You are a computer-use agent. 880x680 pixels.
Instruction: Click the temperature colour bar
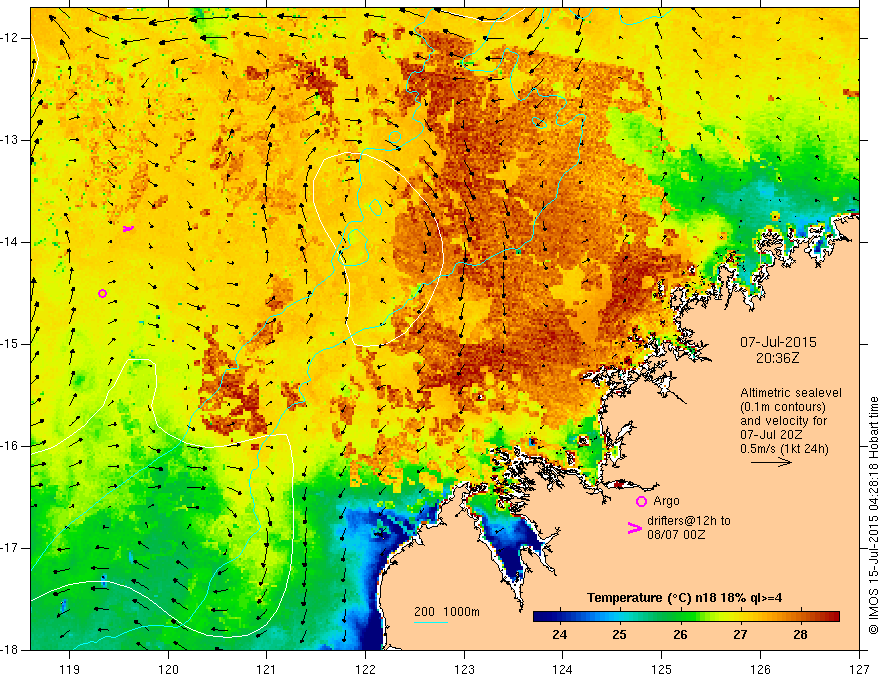click(686, 617)
